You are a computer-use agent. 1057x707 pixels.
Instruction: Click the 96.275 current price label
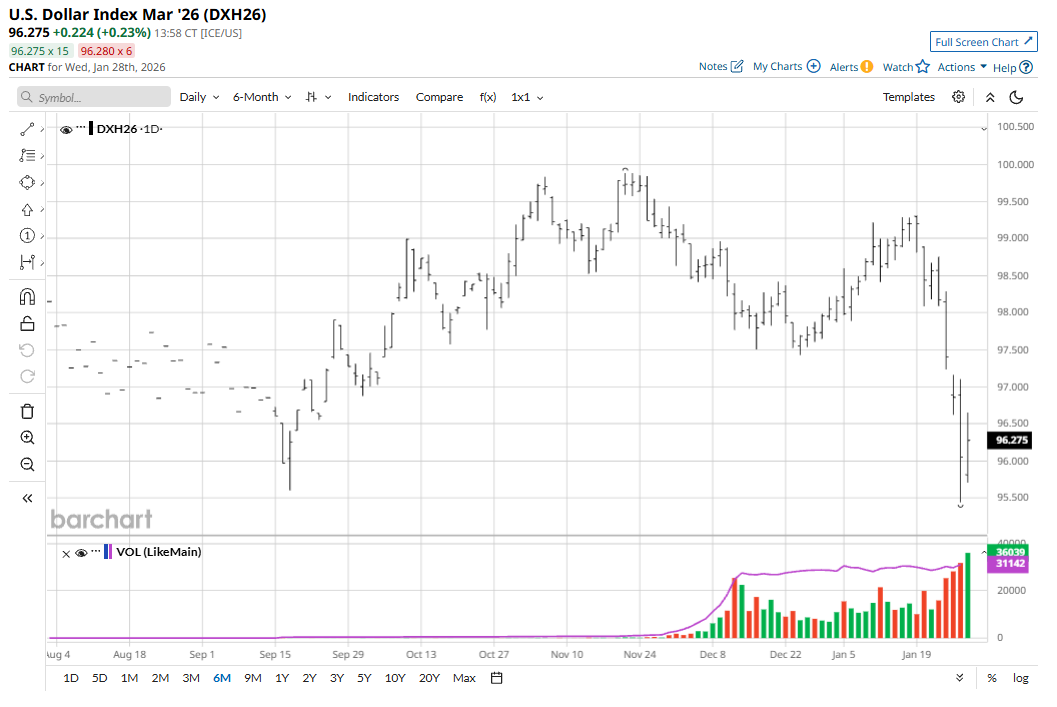pos(1010,440)
